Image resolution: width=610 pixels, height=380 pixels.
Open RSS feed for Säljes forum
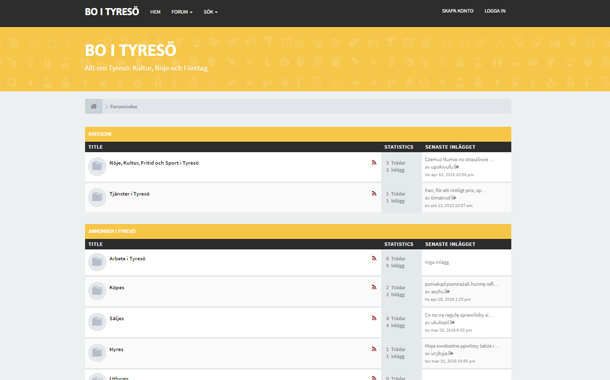[374, 318]
